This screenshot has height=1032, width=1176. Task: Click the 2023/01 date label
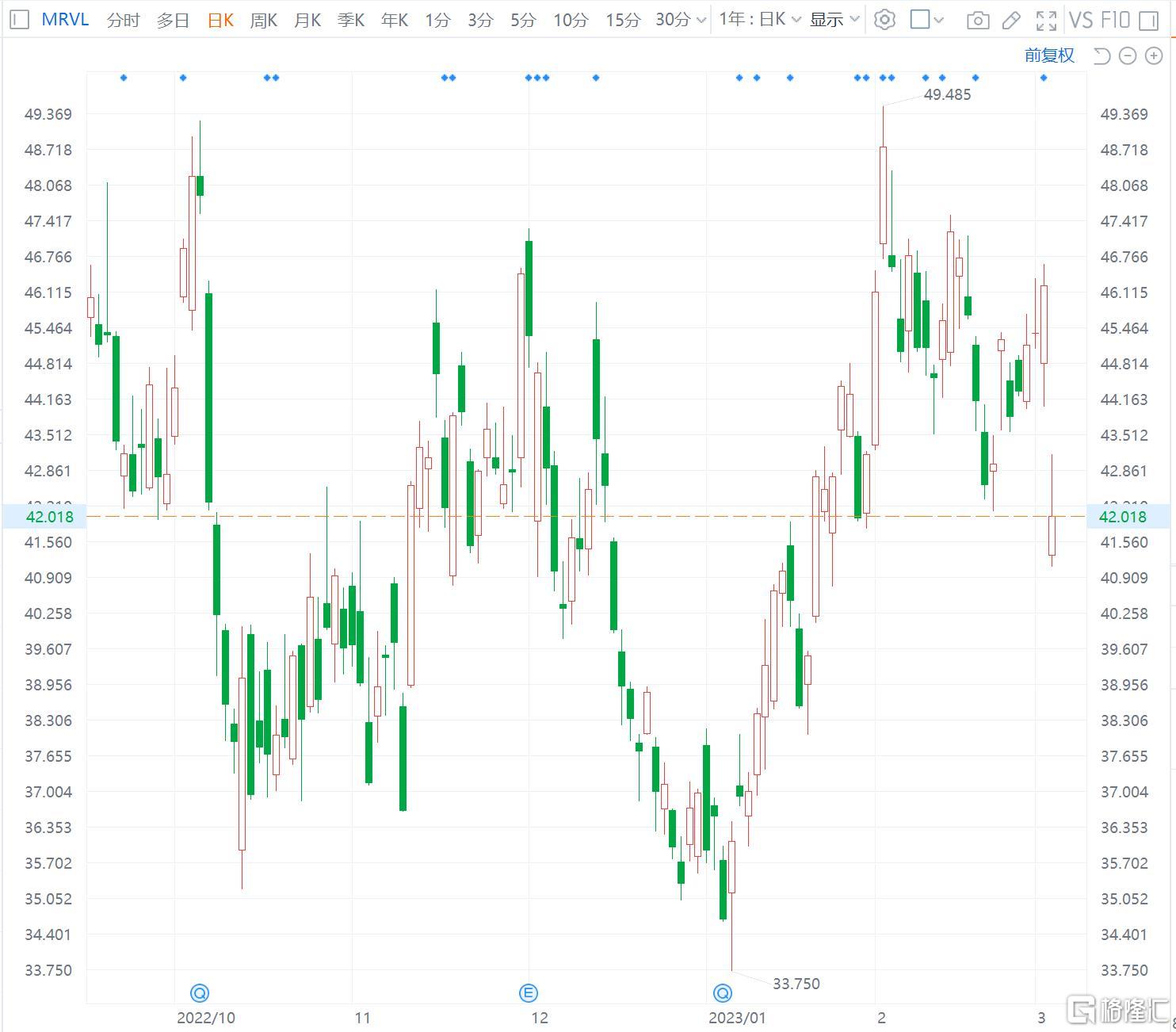[x=737, y=1018]
